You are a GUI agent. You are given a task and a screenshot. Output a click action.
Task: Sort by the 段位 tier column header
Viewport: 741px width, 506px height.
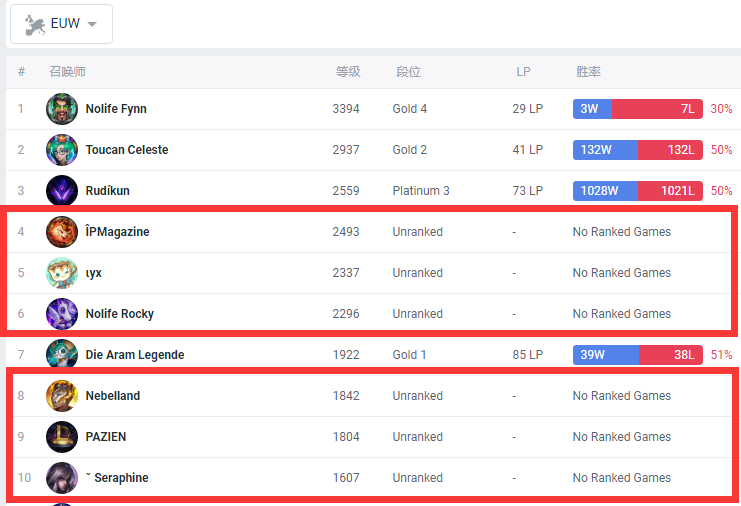408,72
